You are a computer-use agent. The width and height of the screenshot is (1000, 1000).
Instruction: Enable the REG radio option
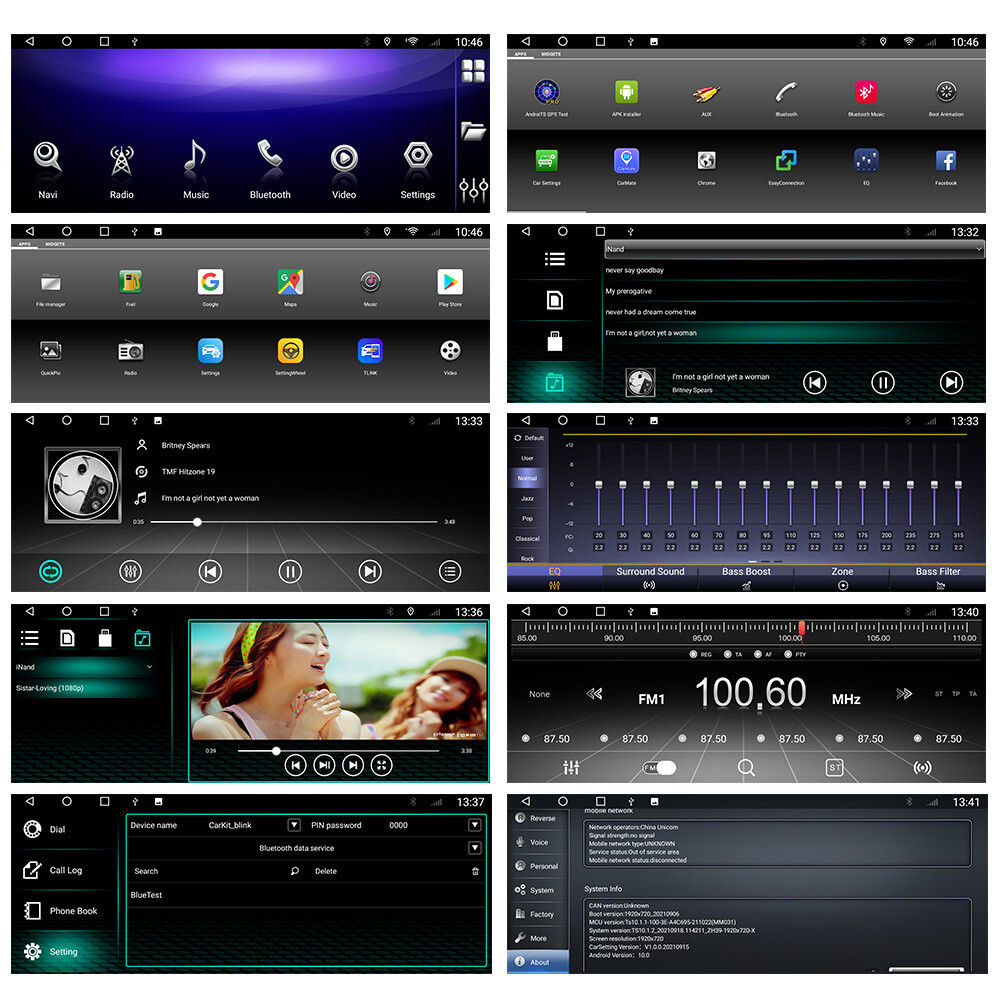click(x=700, y=654)
